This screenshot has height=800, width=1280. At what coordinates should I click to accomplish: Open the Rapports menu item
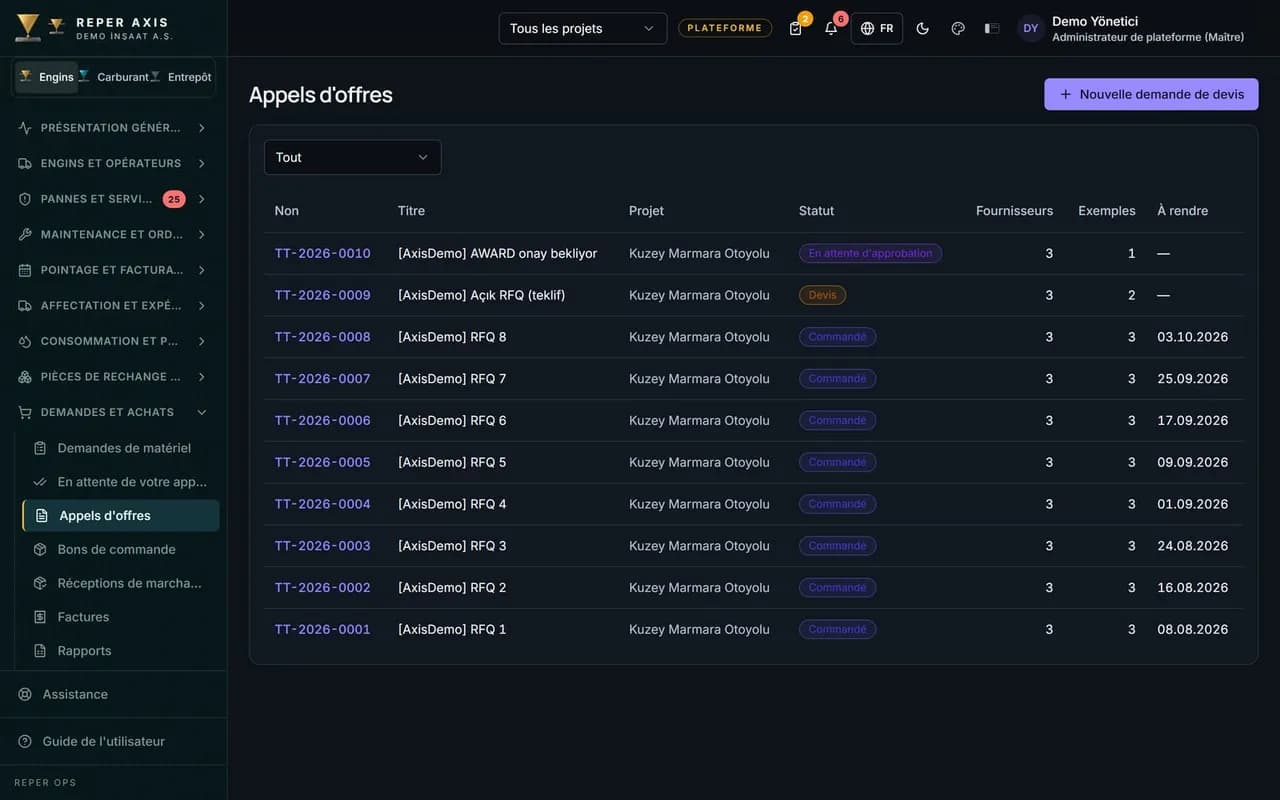120,651
